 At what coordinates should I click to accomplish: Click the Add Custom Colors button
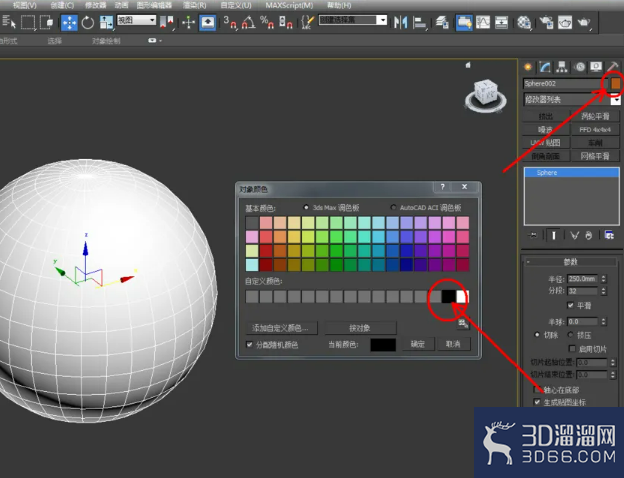click(281, 328)
